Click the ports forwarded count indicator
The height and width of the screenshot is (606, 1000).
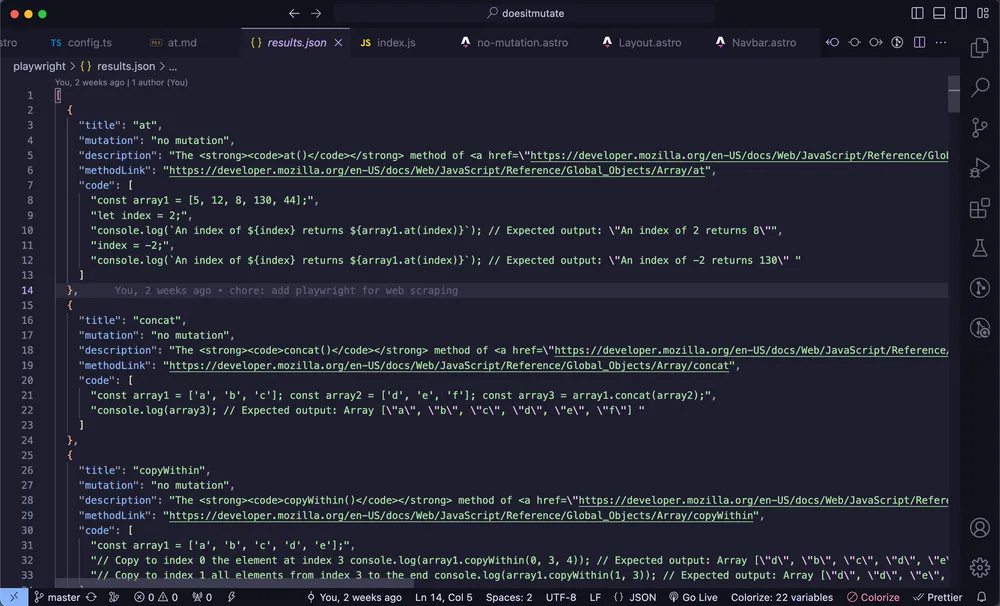coord(202,597)
